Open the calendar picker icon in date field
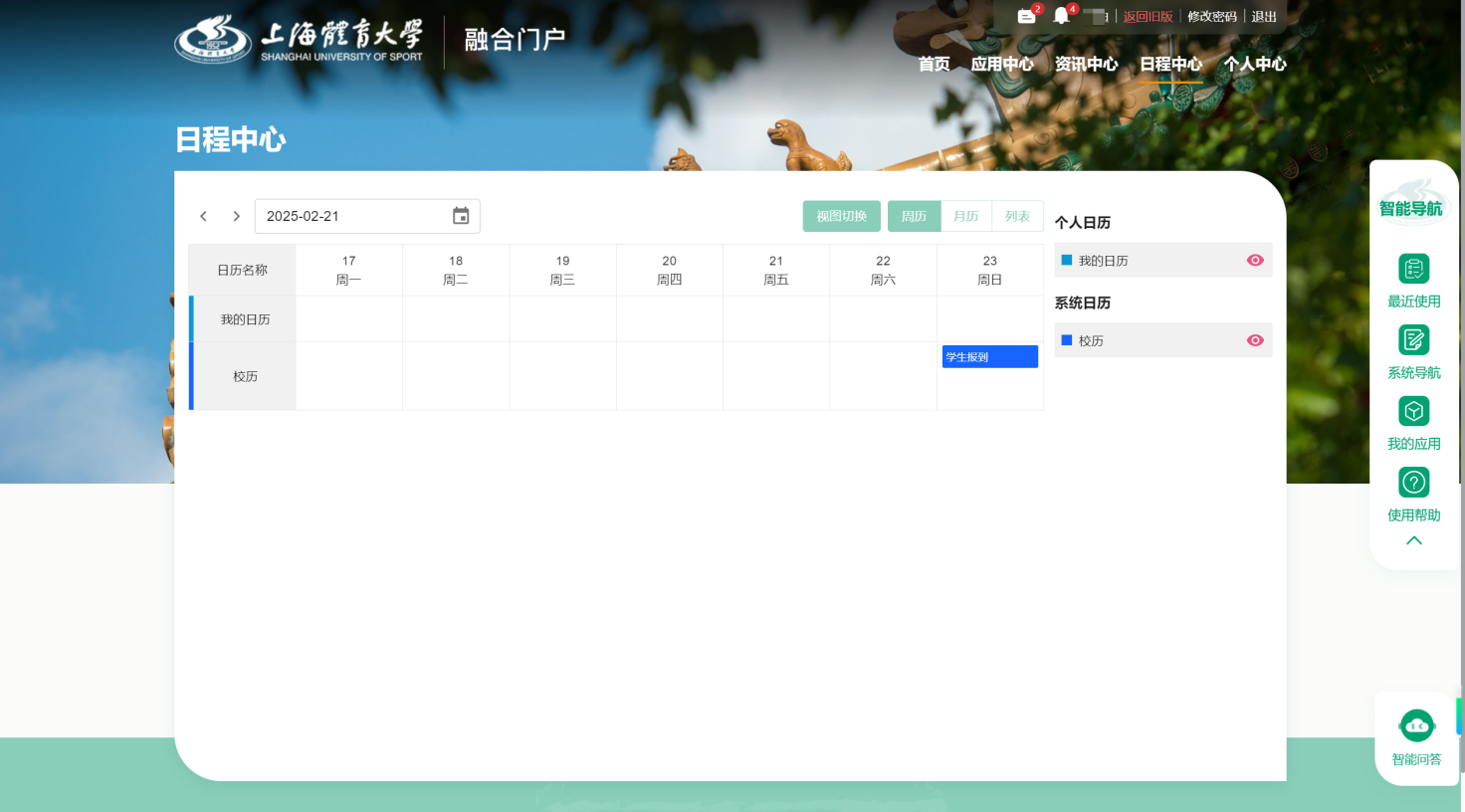The width and height of the screenshot is (1465, 812). [461, 216]
